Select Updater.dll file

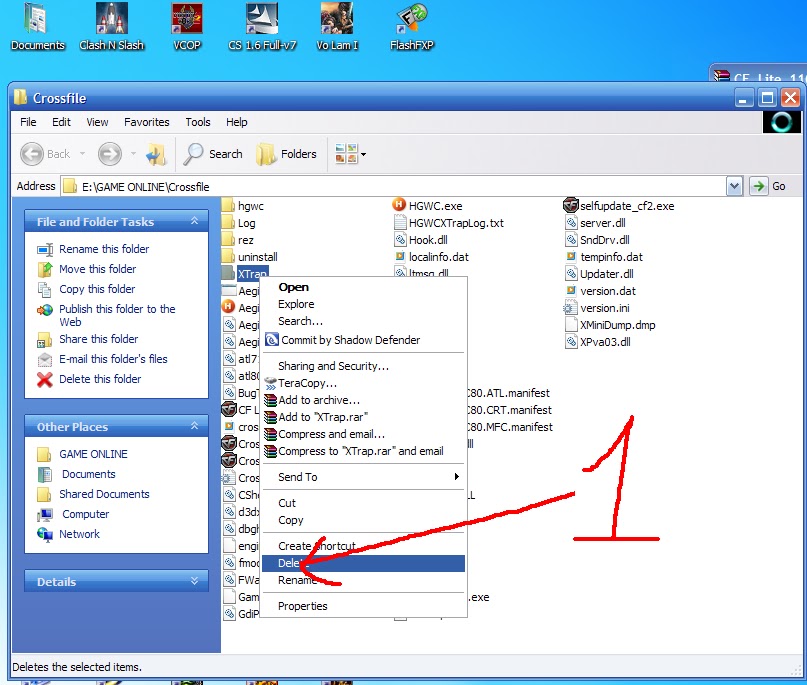[x=599, y=274]
